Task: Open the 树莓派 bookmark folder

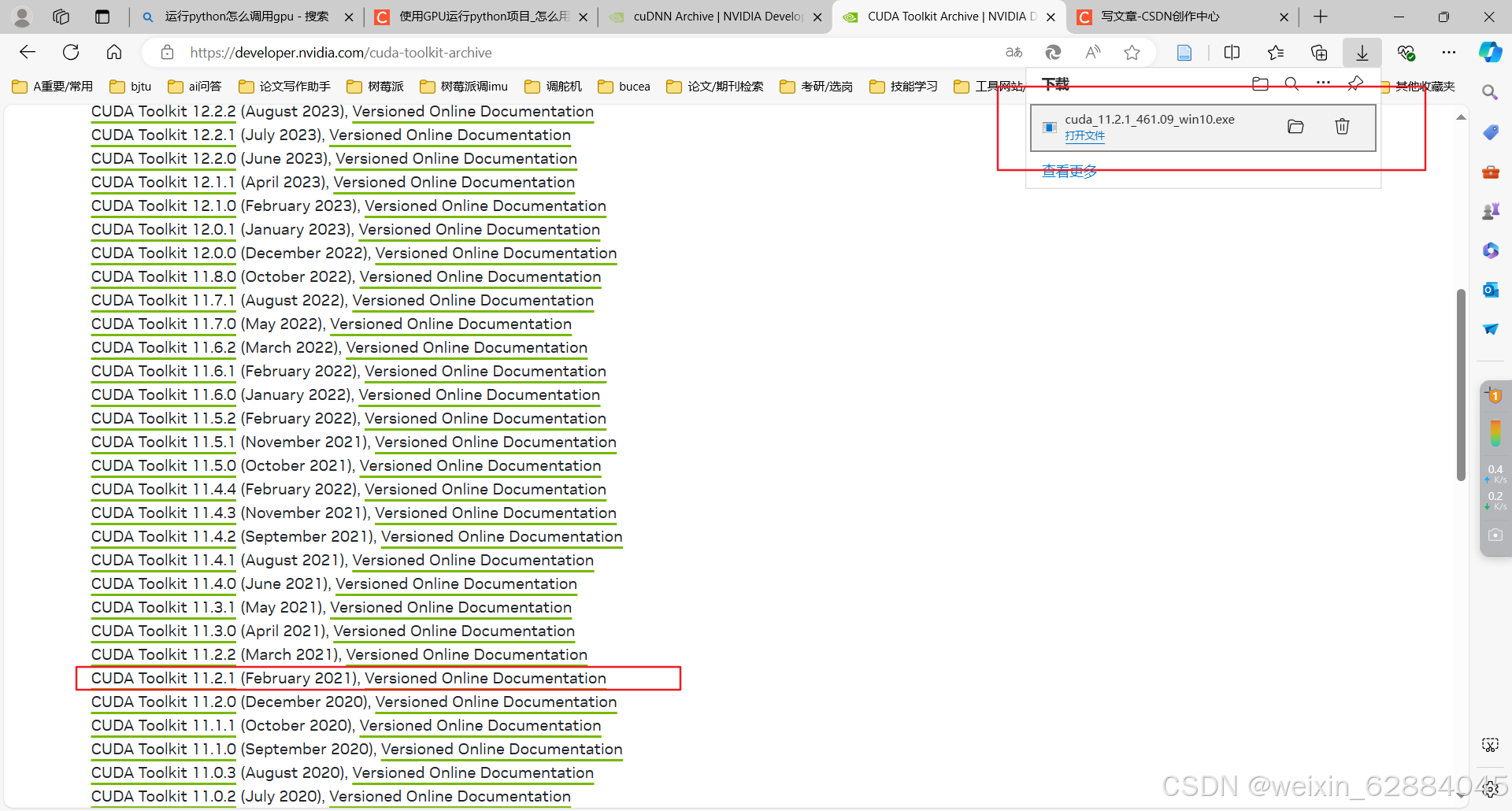Action: pos(376,86)
